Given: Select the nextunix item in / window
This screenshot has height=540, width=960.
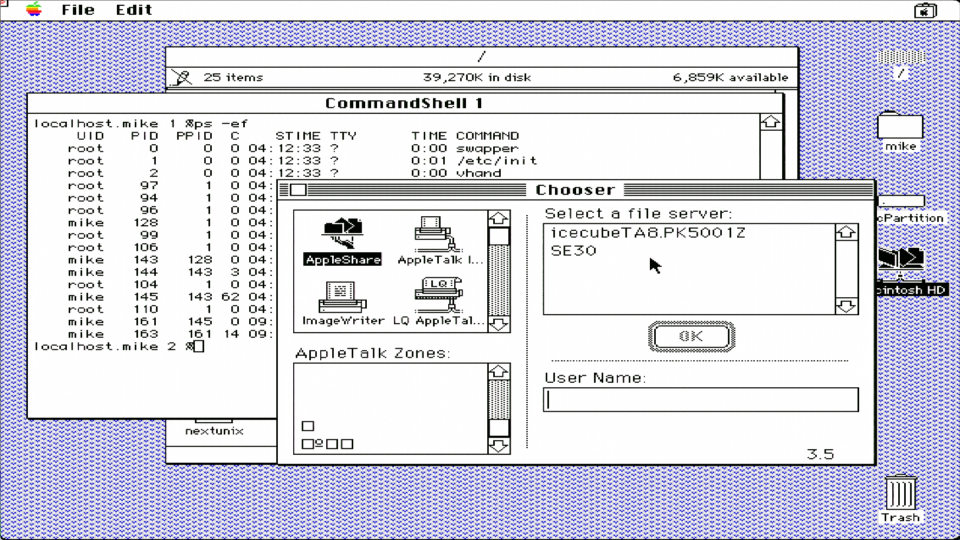Looking at the screenshot, I should pos(214,430).
